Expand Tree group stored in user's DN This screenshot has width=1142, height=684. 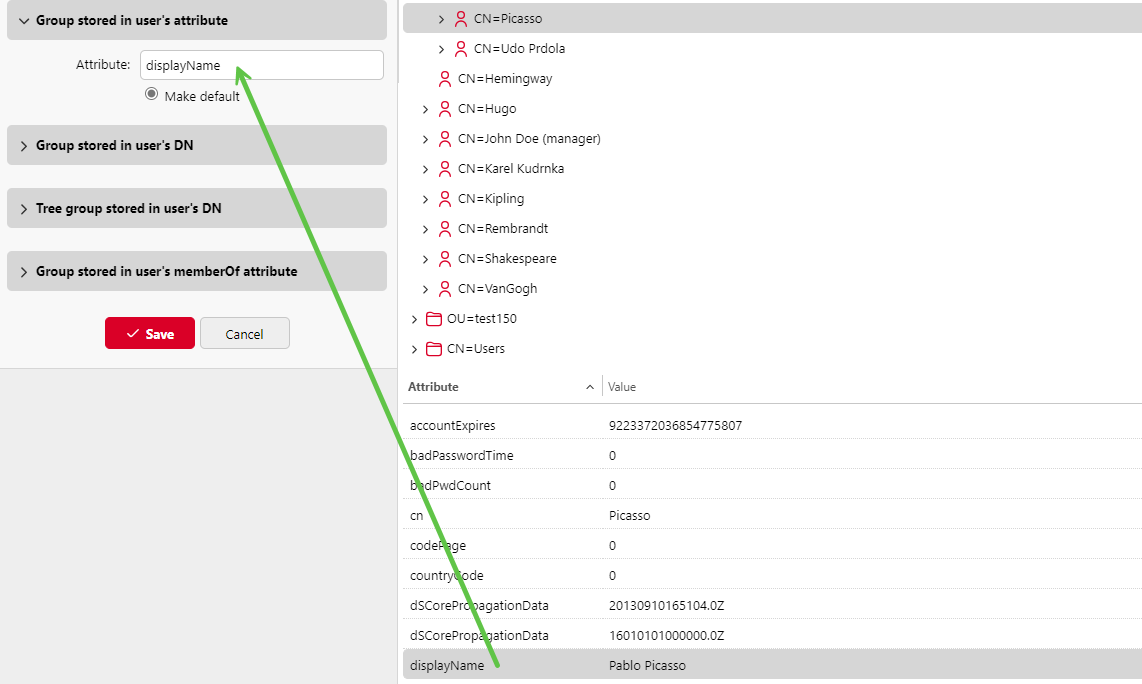pos(24,208)
